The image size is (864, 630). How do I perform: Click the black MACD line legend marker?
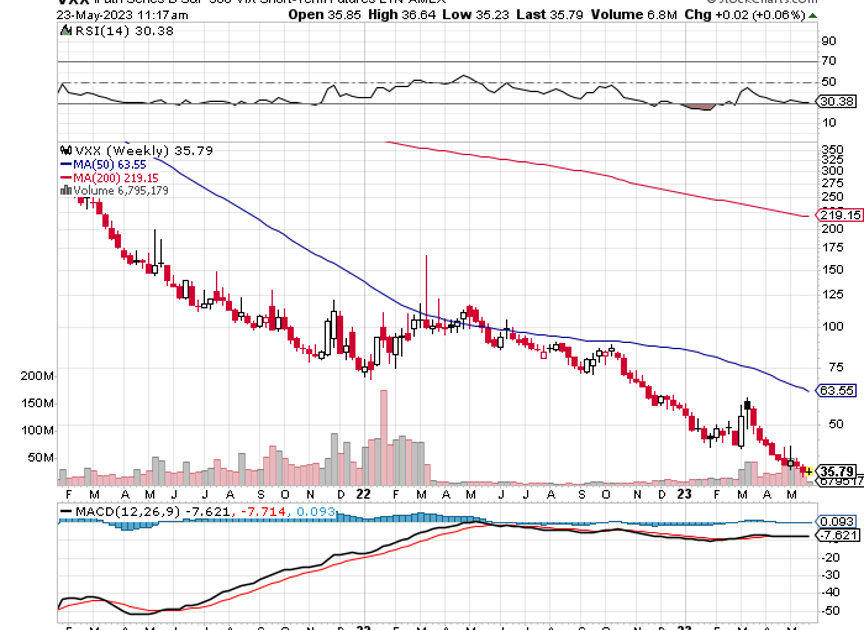[66, 511]
